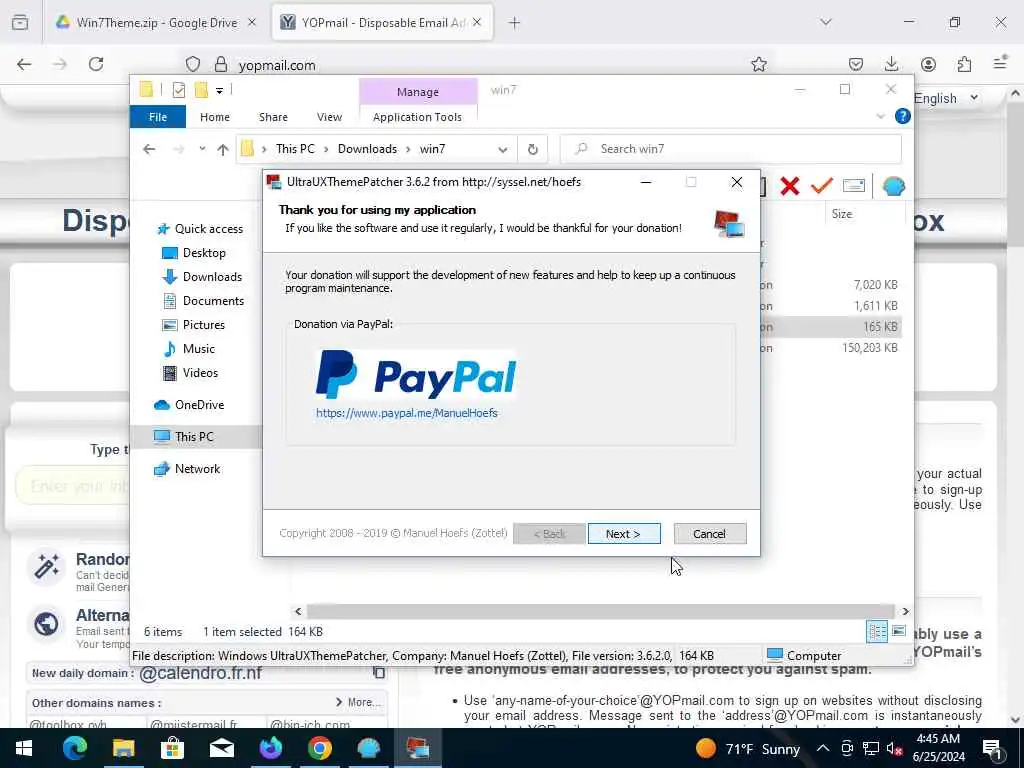Switch to the Win7Theme.zip Google Drive tab

[x=155, y=23]
